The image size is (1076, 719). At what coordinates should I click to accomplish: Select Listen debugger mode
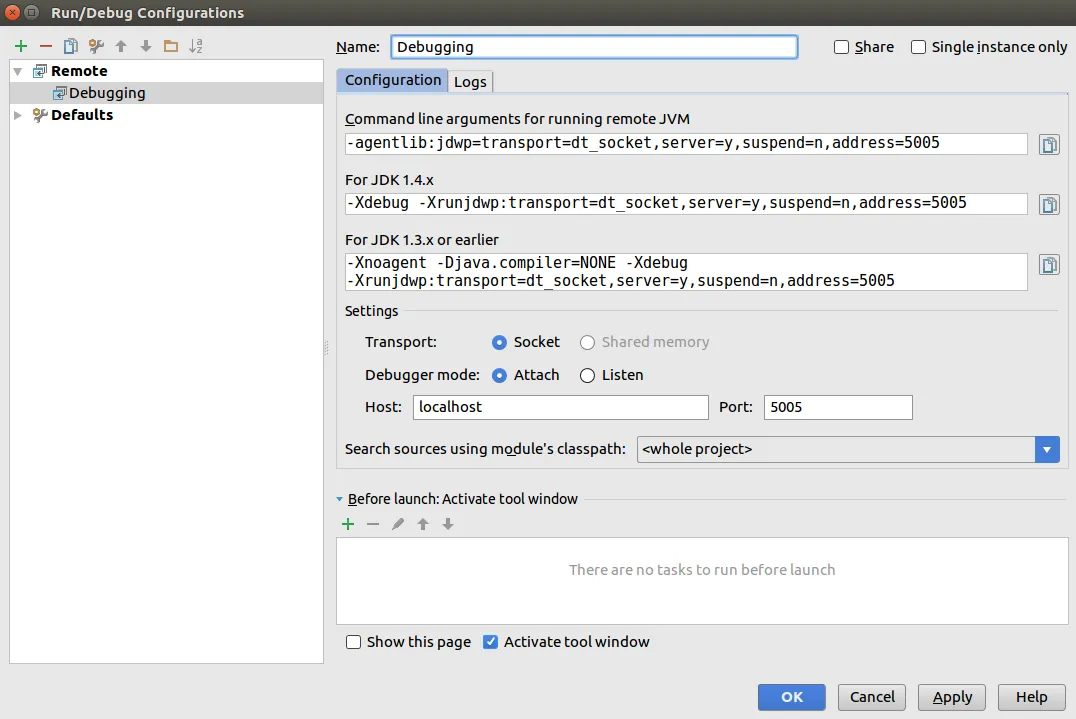[587, 375]
